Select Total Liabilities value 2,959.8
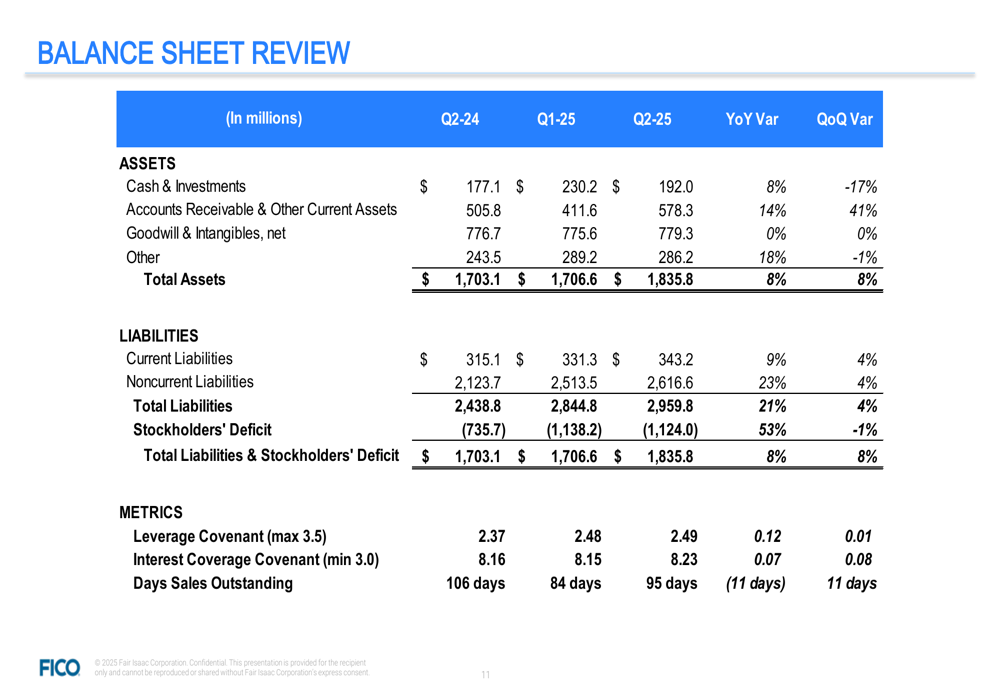The width and height of the screenshot is (1000, 685). (670, 406)
